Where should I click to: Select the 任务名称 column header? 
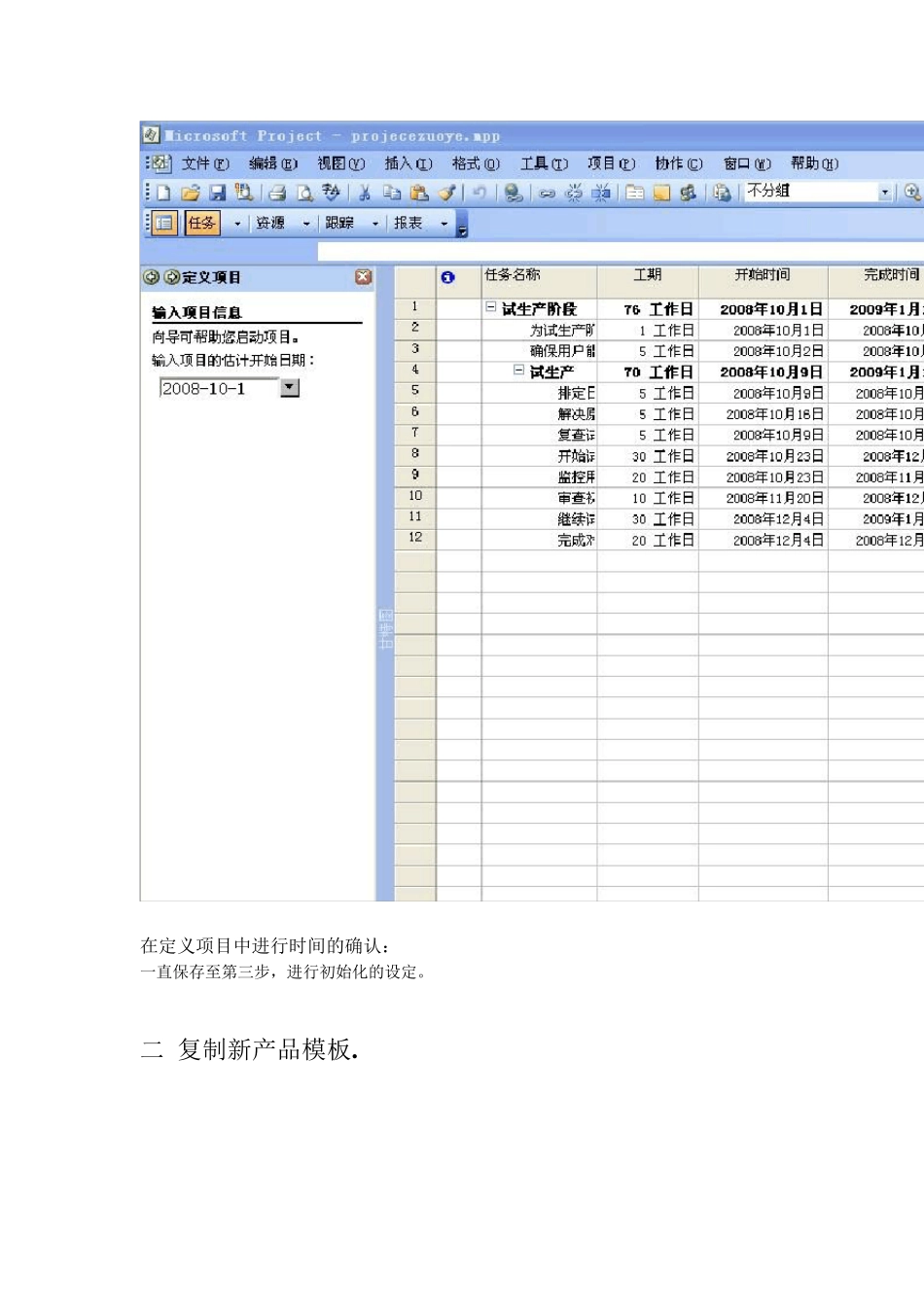(539, 281)
